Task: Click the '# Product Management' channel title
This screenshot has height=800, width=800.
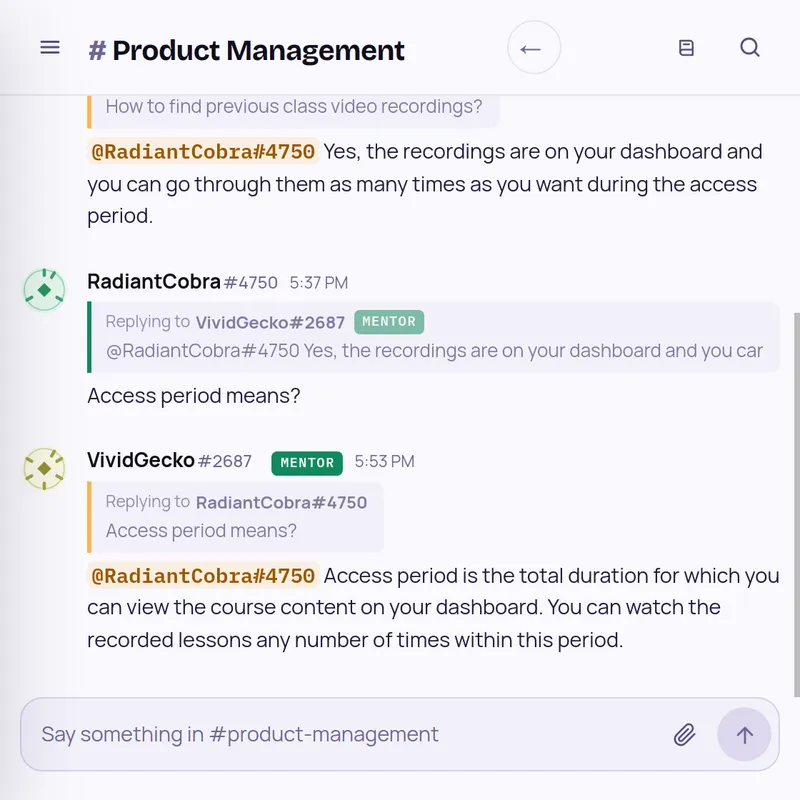Action: 246,50
